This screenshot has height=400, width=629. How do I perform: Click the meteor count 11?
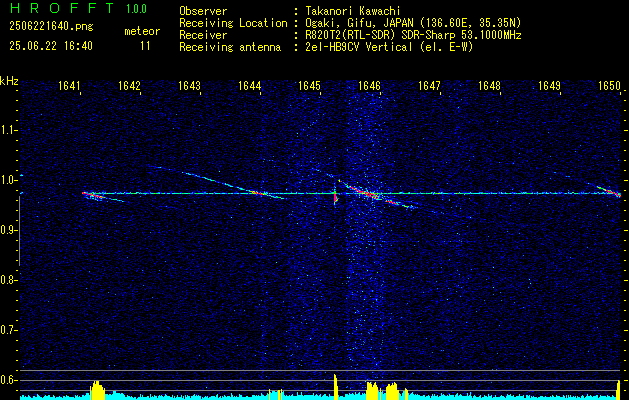[x=145, y=46]
